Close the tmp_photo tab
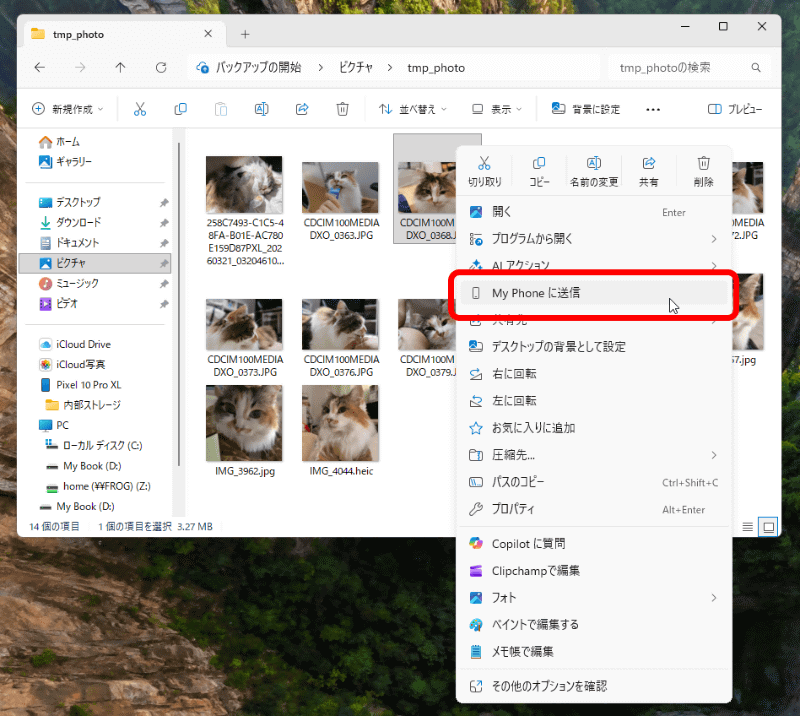The width and height of the screenshot is (800, 716). click(208, 34)
